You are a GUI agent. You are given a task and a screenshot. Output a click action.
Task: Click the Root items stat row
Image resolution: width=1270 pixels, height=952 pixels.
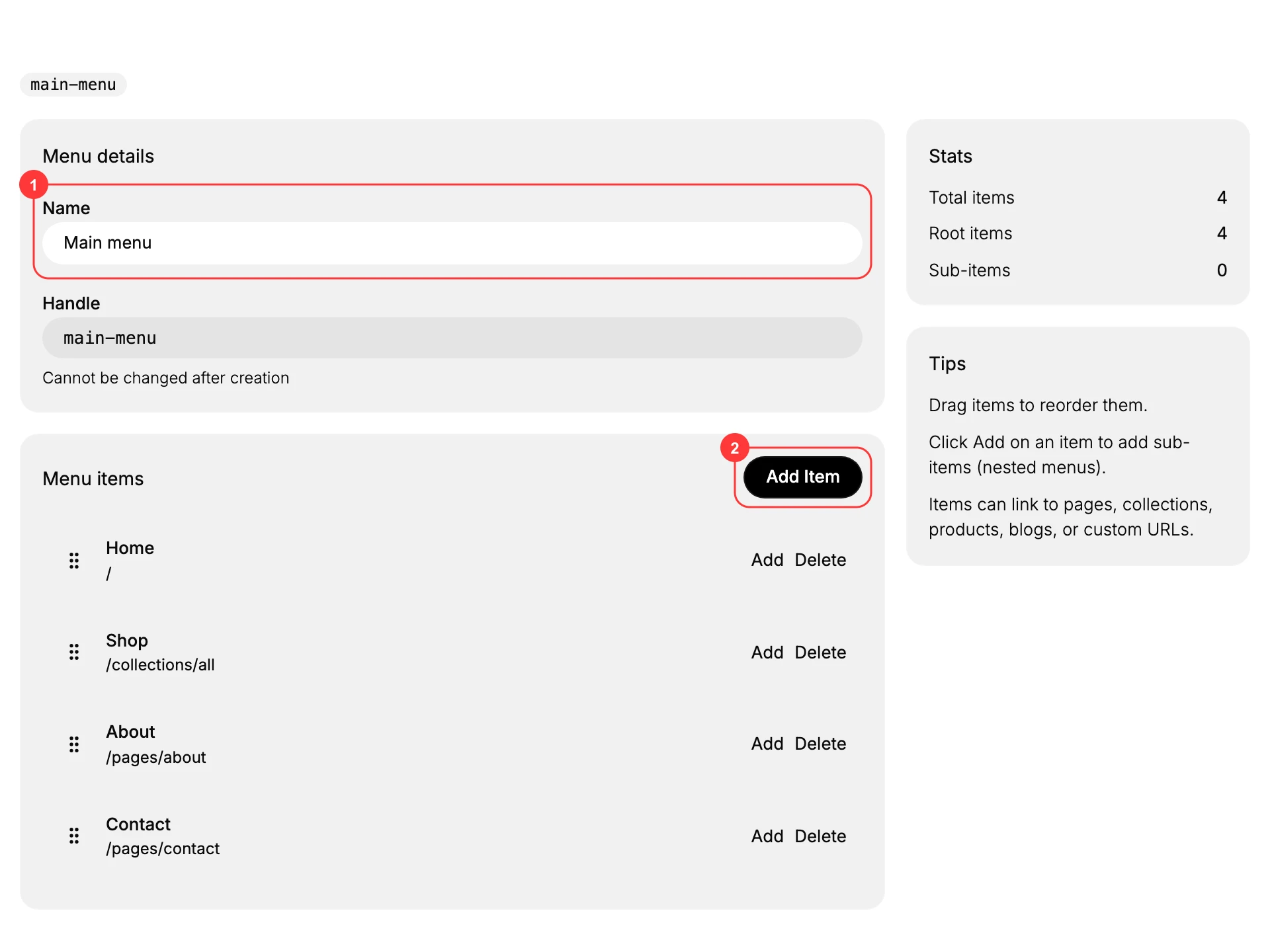[x=1078, y=233]
